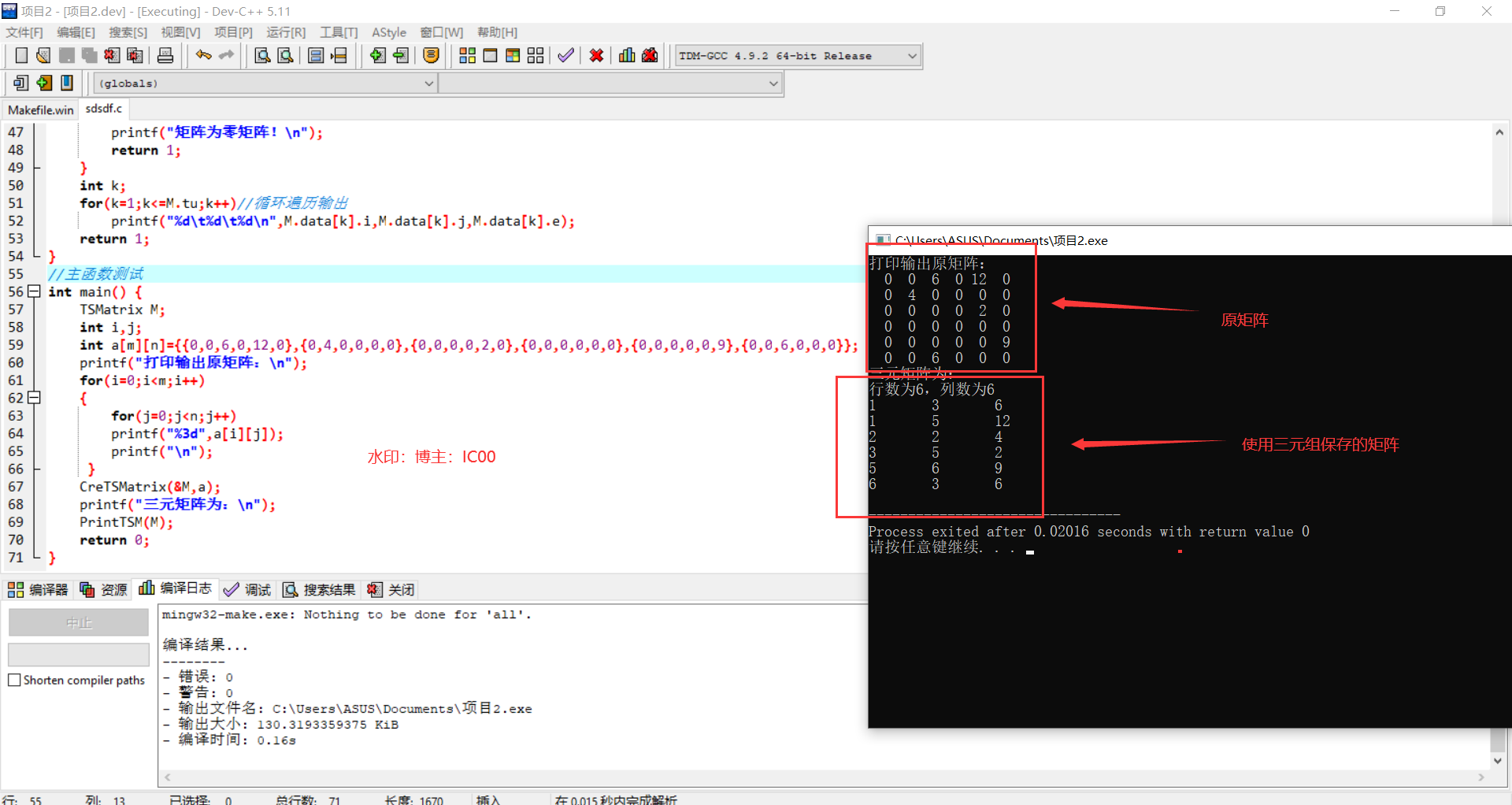Compile using the four-colored-squares icon
The width and height of the screenshot is (1512, 805).
(x=468, y=55)
